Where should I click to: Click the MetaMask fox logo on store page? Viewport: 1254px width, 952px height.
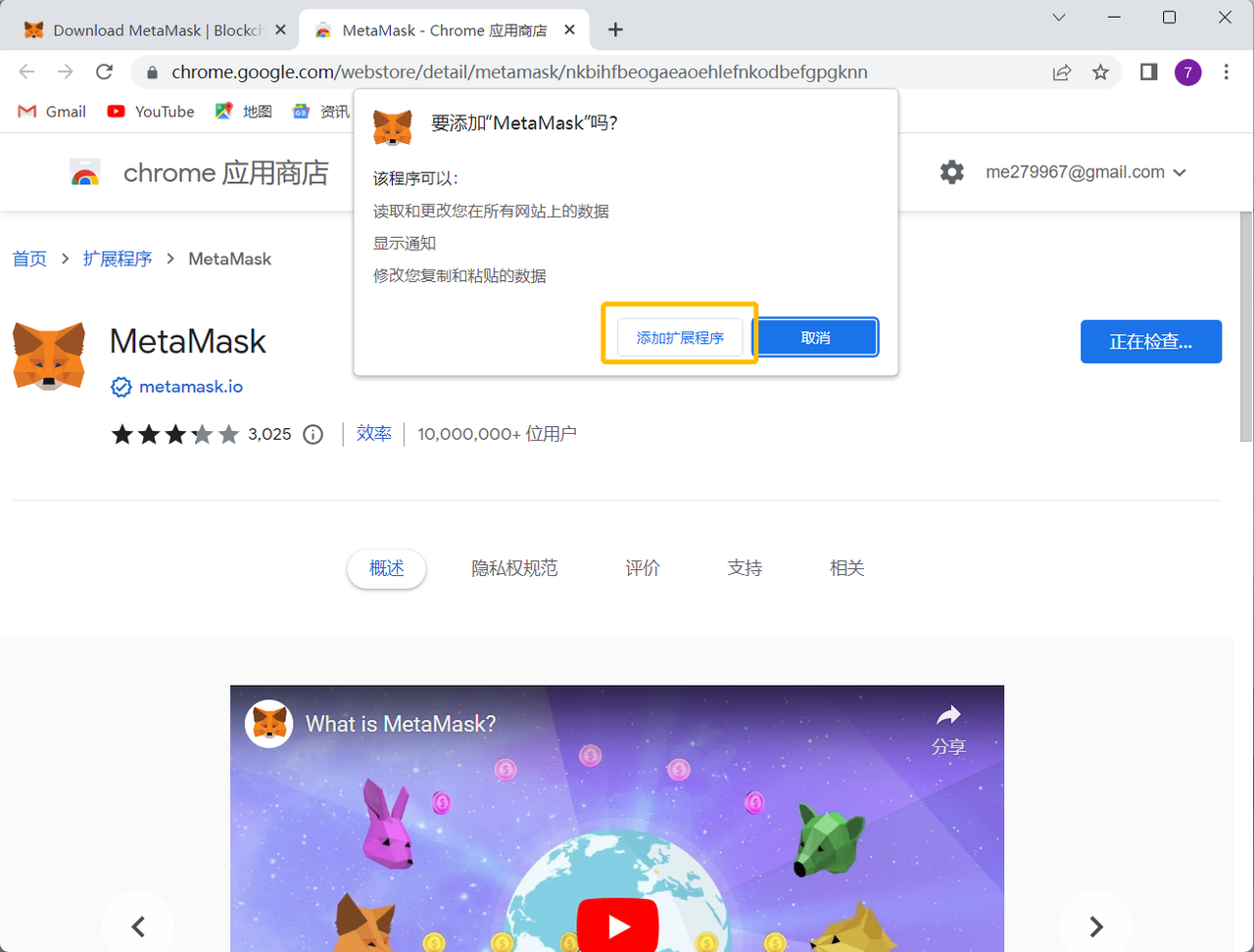48,357
